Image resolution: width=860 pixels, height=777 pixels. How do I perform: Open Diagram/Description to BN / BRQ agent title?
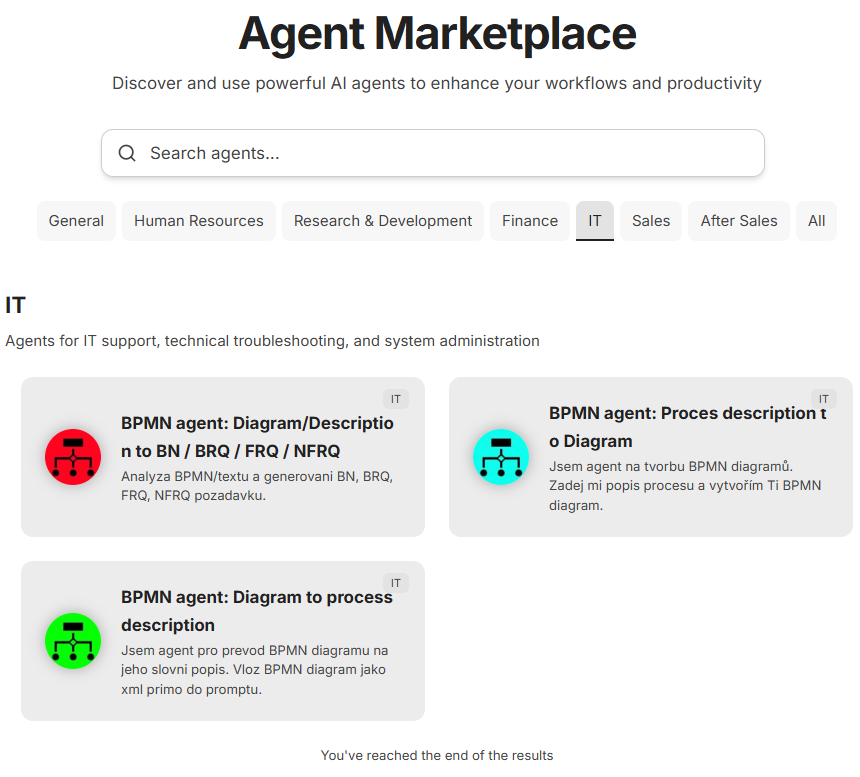point(257,437)
